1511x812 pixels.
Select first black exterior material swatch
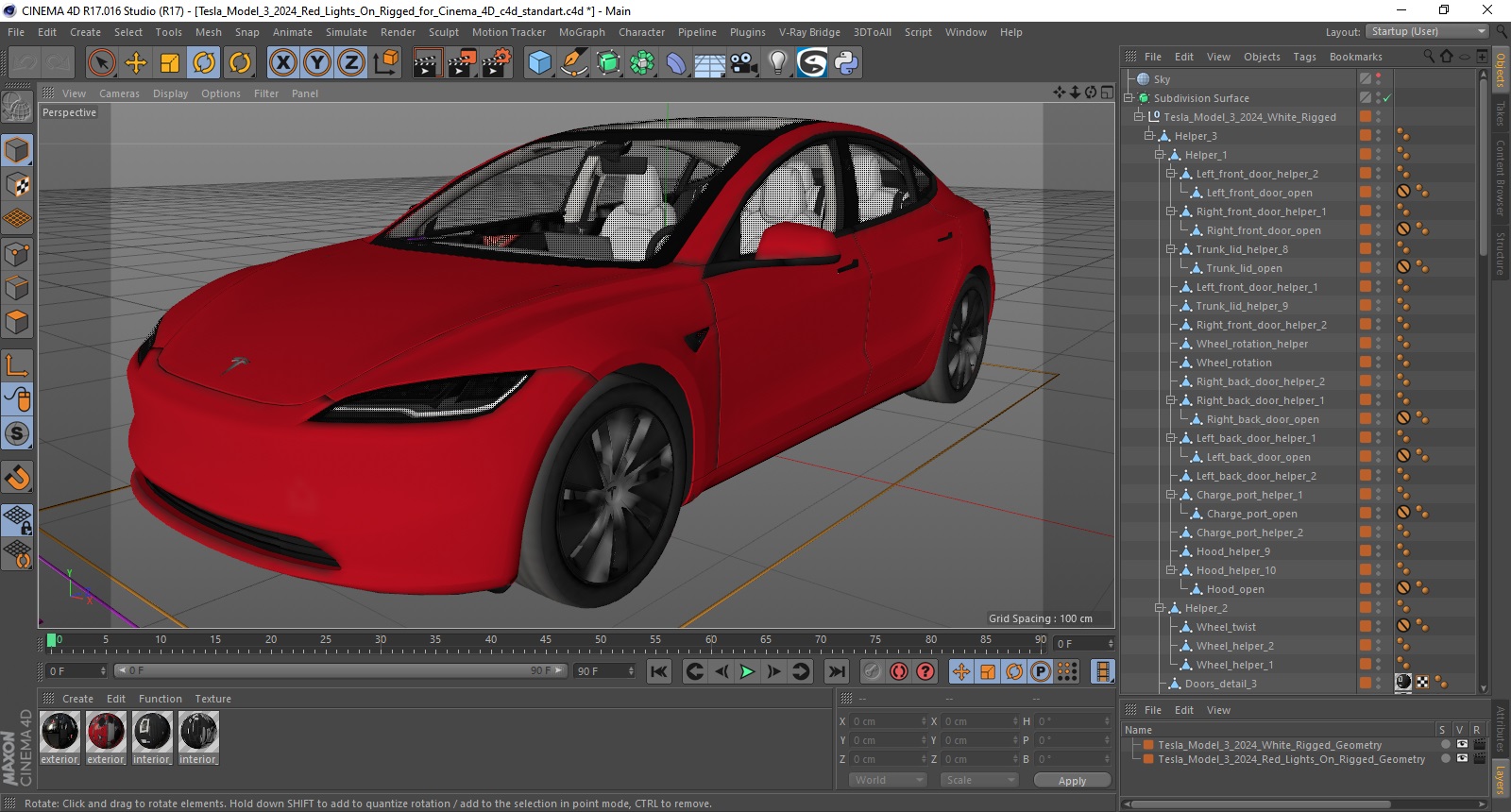[59, 732]
